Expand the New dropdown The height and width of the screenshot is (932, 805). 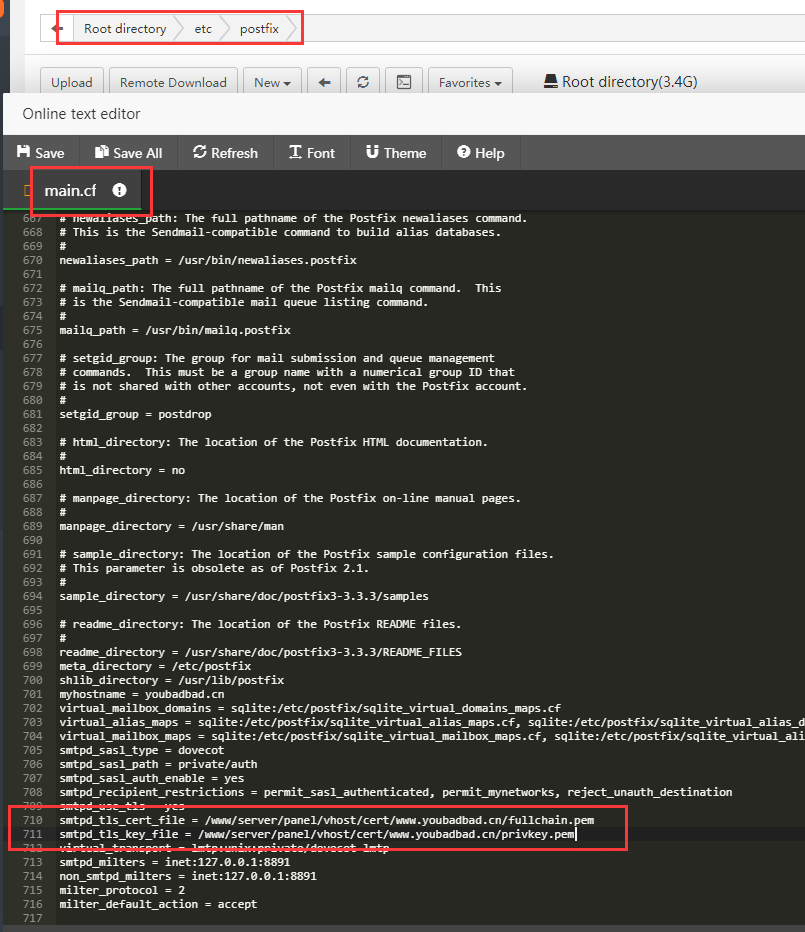click(272, 82)
